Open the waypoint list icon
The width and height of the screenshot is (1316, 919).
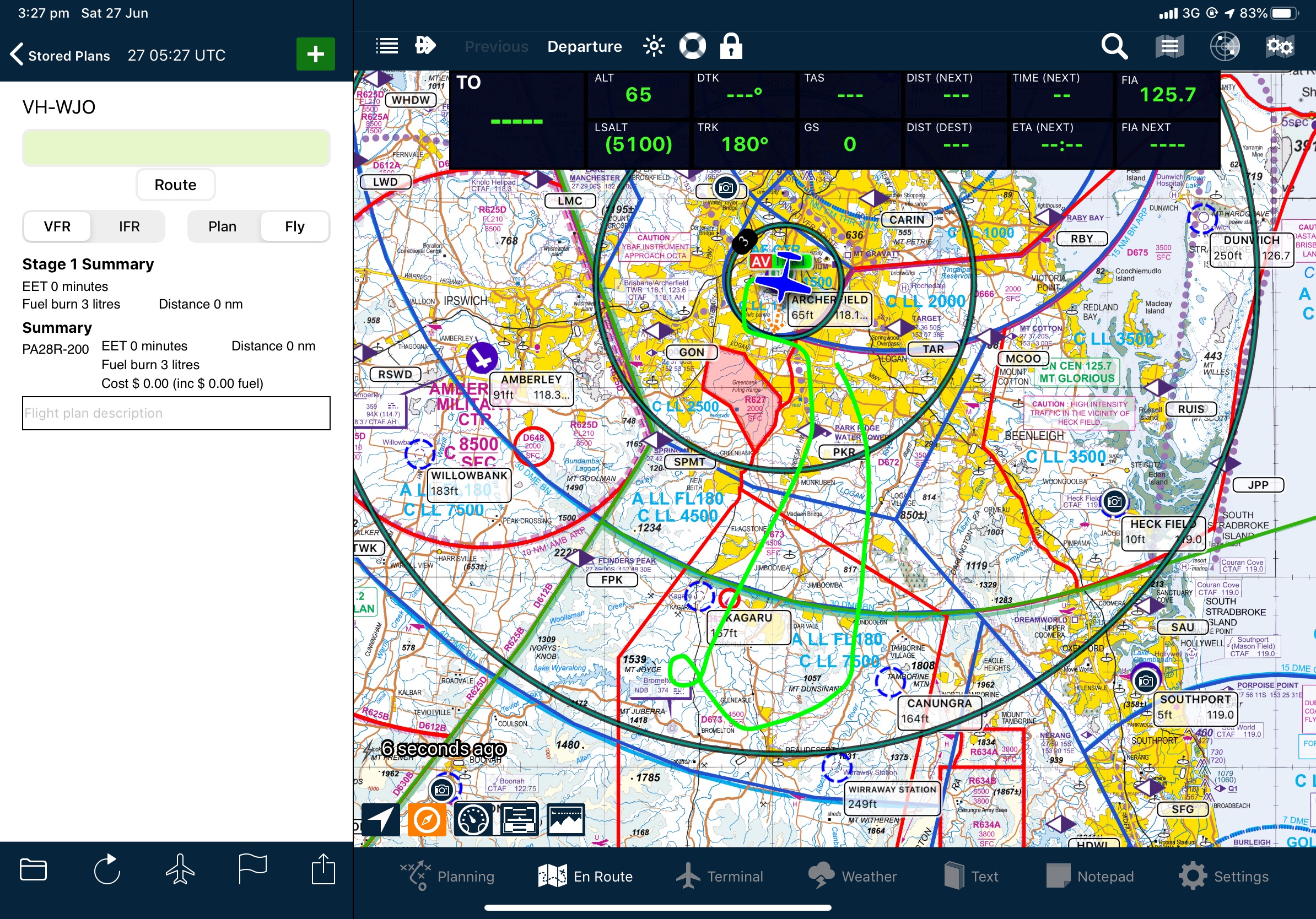click(386, 46)
